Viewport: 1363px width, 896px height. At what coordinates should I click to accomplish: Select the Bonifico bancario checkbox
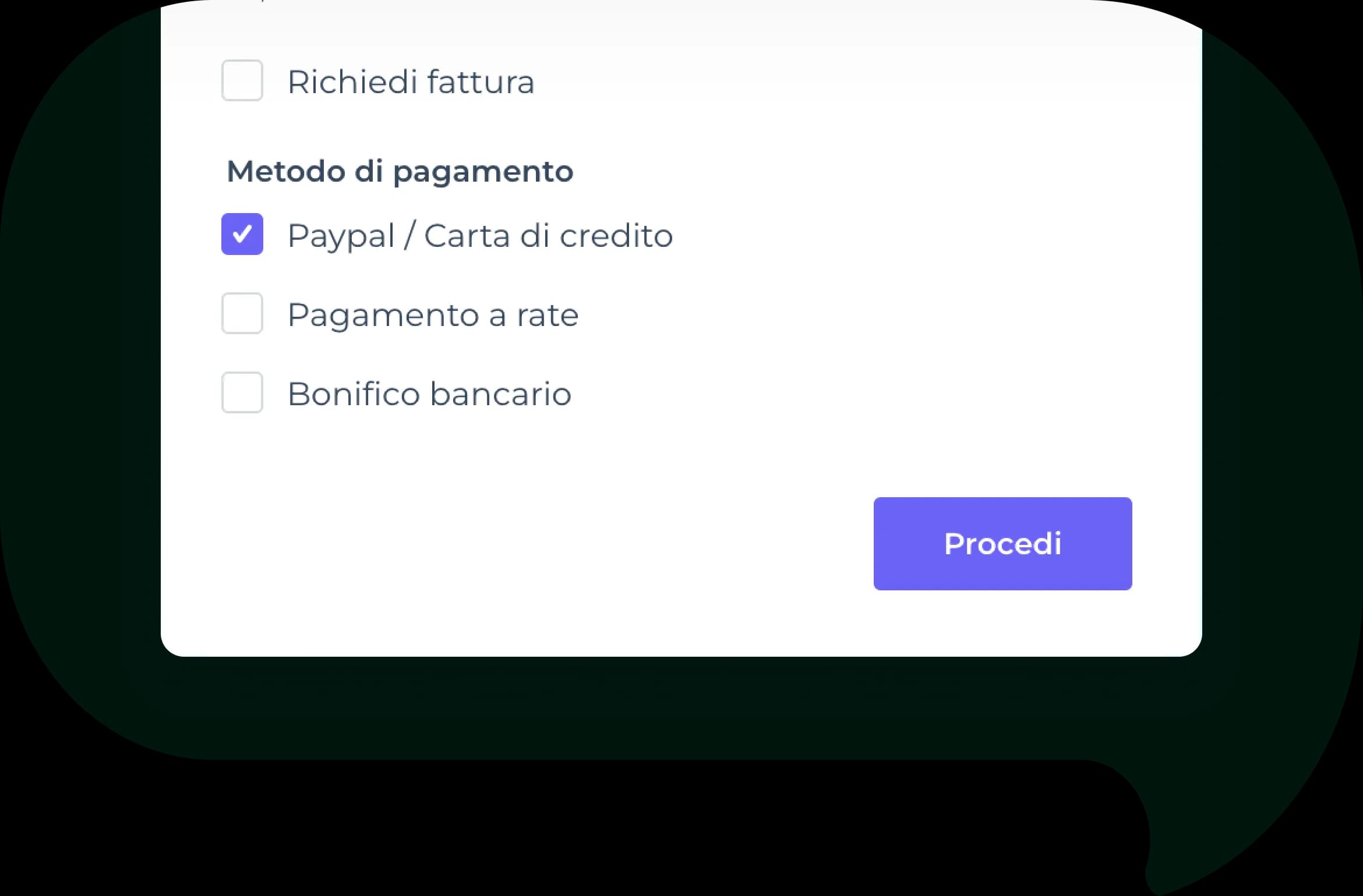[x=242, y=392]
